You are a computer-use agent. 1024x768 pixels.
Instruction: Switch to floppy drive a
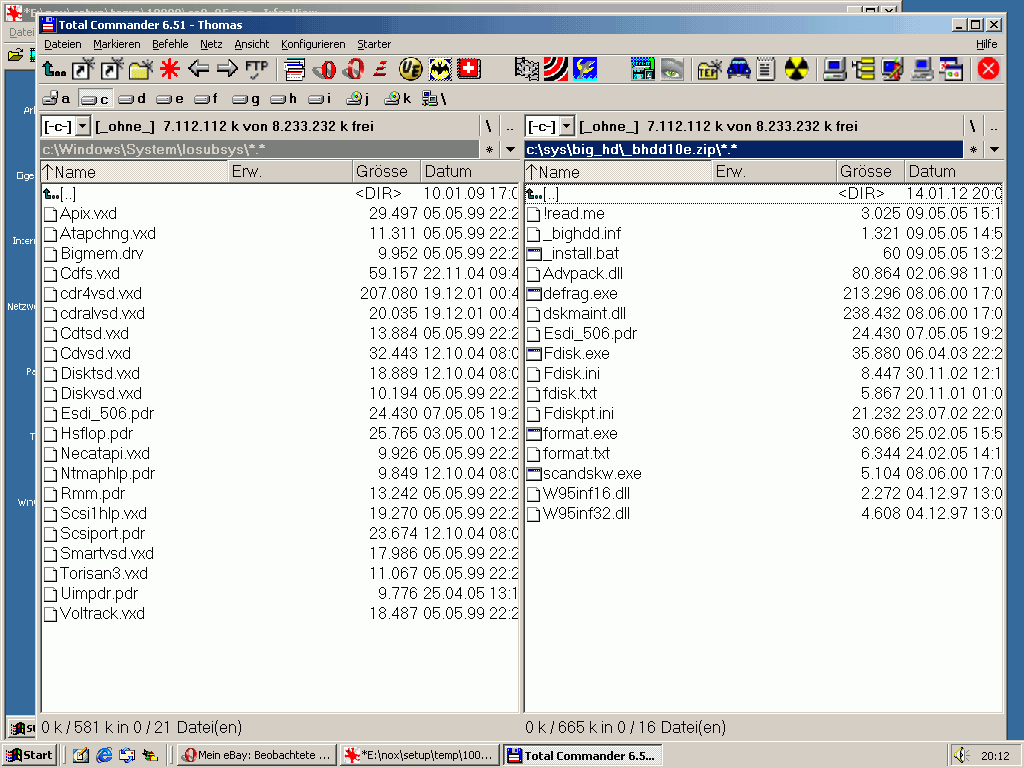pyautogui.click(x=57, y=99)
